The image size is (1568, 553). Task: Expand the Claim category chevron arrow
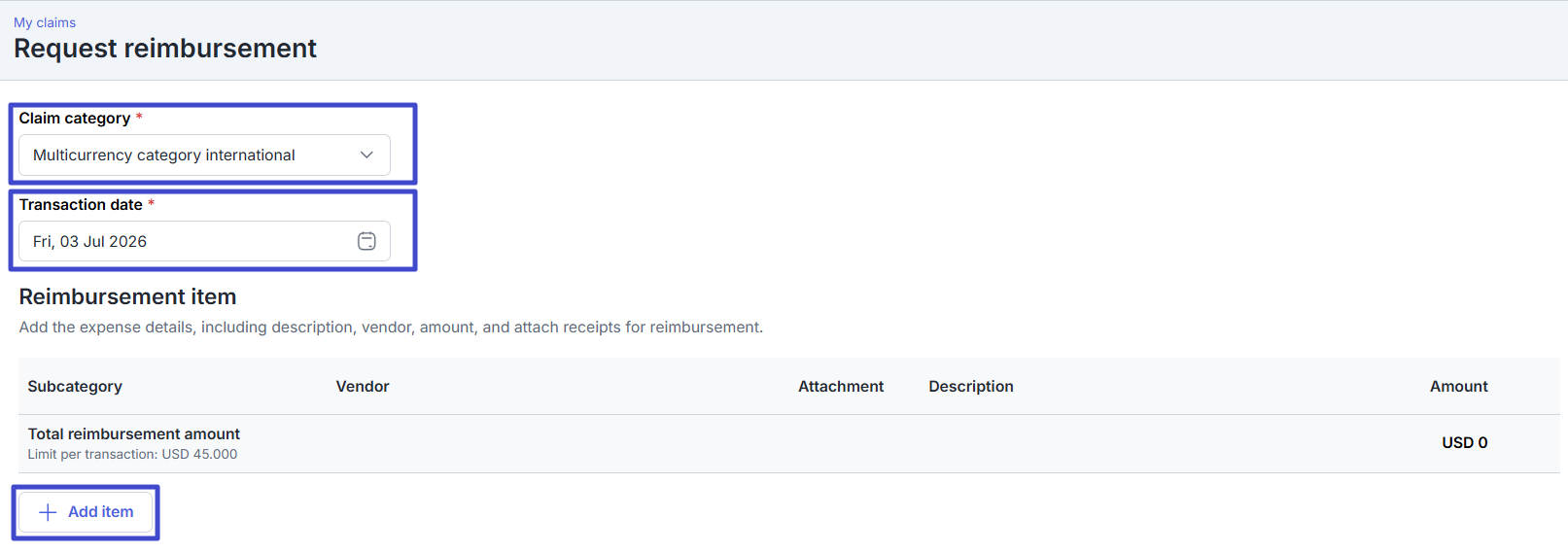[366, 155]
